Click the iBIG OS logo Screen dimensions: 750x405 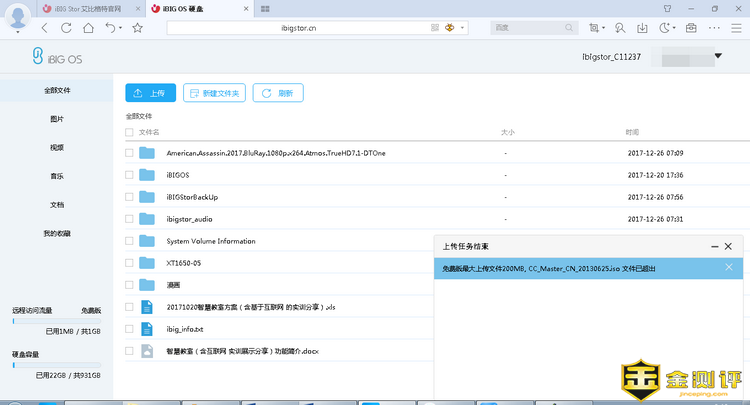(58, 58)
